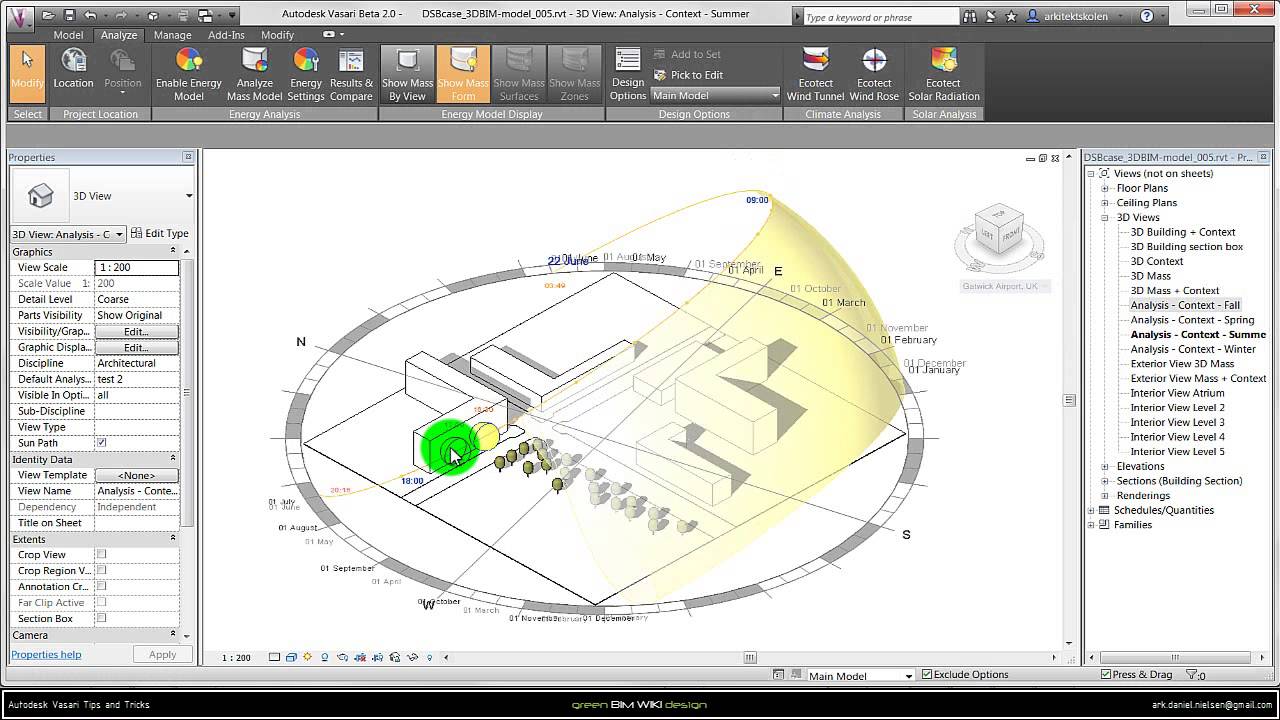Viewport: 1280px width, 720px height.
Task: Click the Redo arrow icon
Action: tap(121, 16)
